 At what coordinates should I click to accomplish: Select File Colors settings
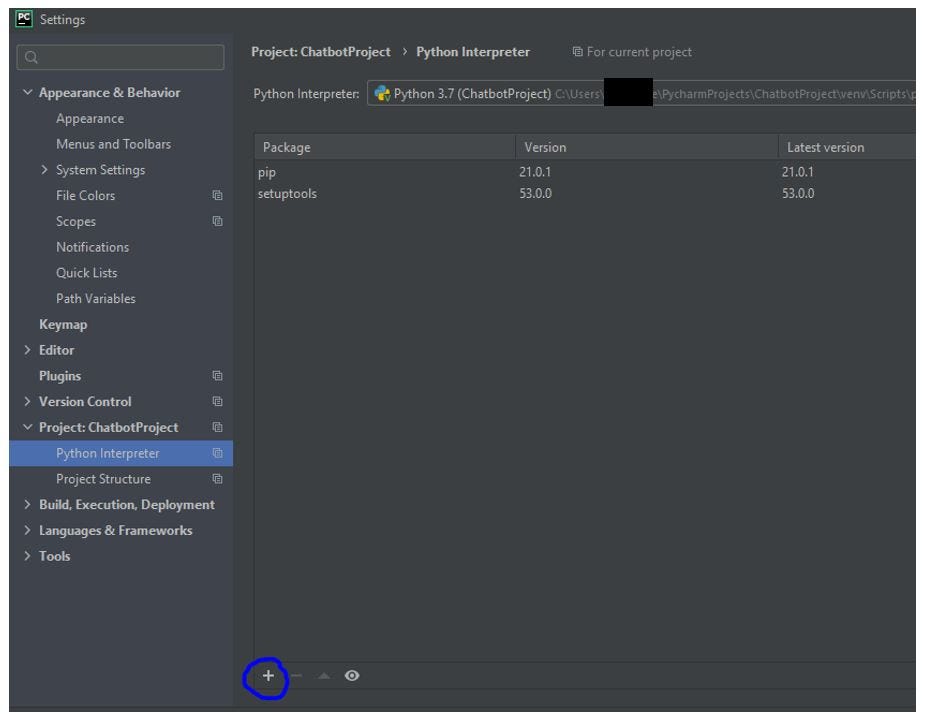pyautogui.click(x=85, y=196)
